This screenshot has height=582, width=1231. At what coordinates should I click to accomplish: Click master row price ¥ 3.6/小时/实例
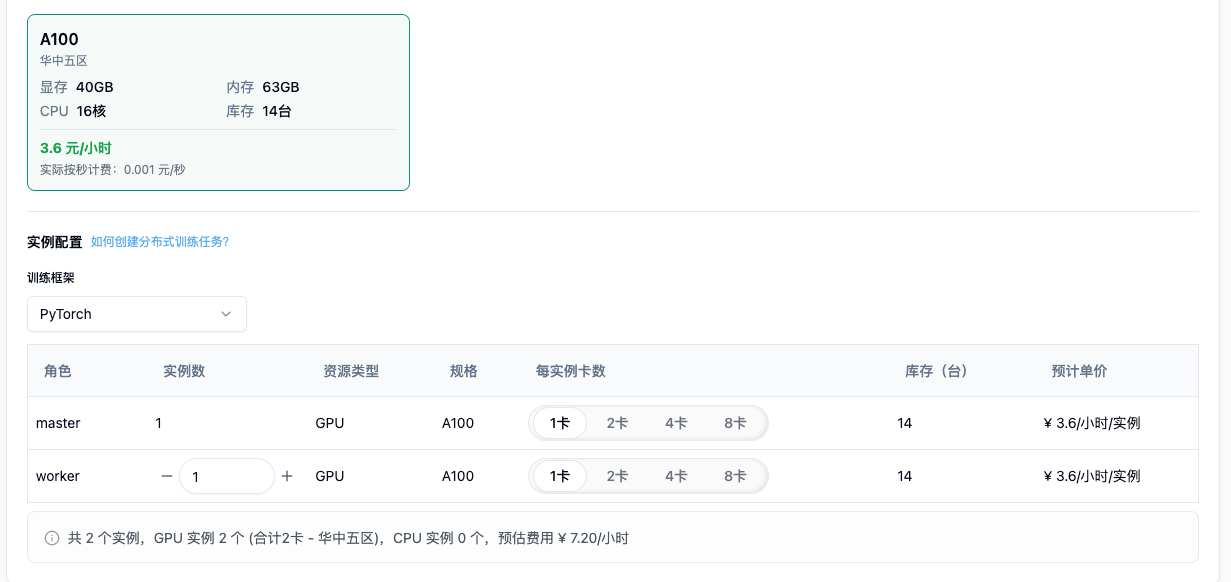(x=1092, y=423)
